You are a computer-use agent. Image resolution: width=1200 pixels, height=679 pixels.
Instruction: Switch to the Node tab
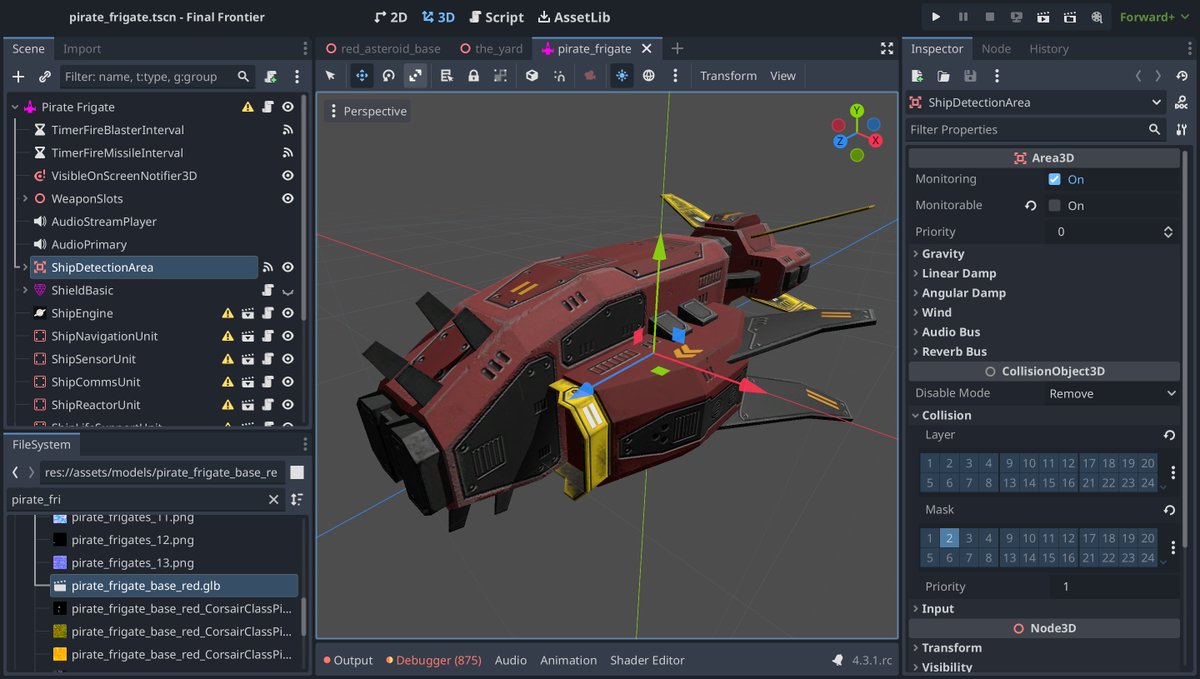point(996,49)
